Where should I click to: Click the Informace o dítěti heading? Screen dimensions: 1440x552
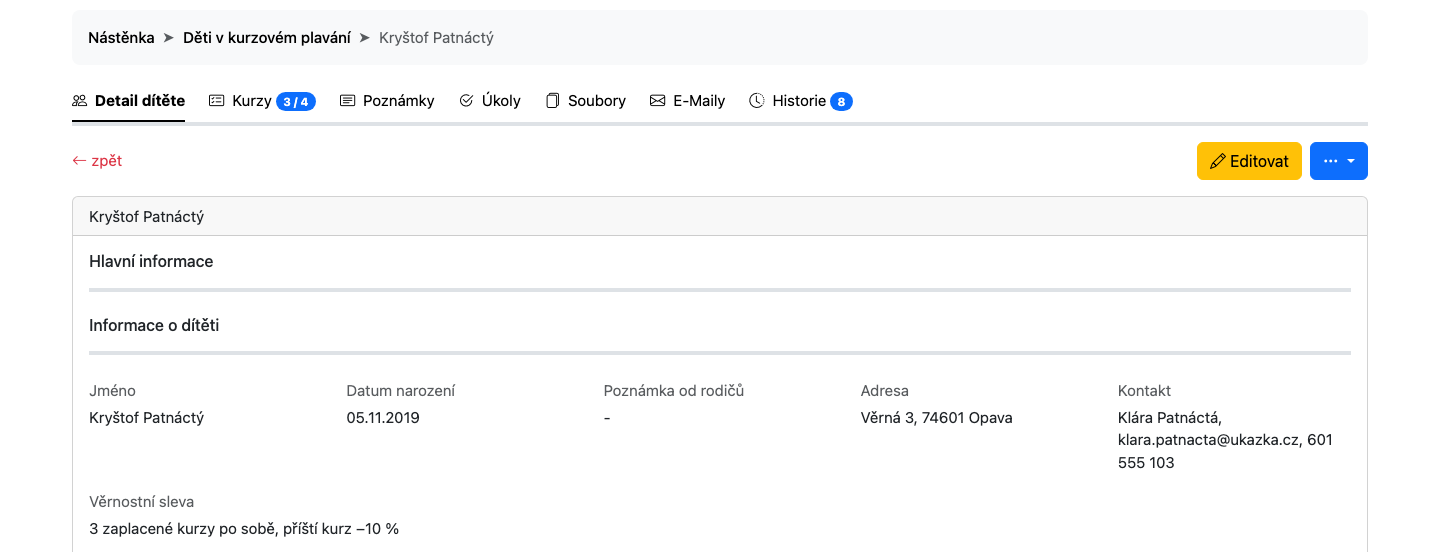point(154,325)
